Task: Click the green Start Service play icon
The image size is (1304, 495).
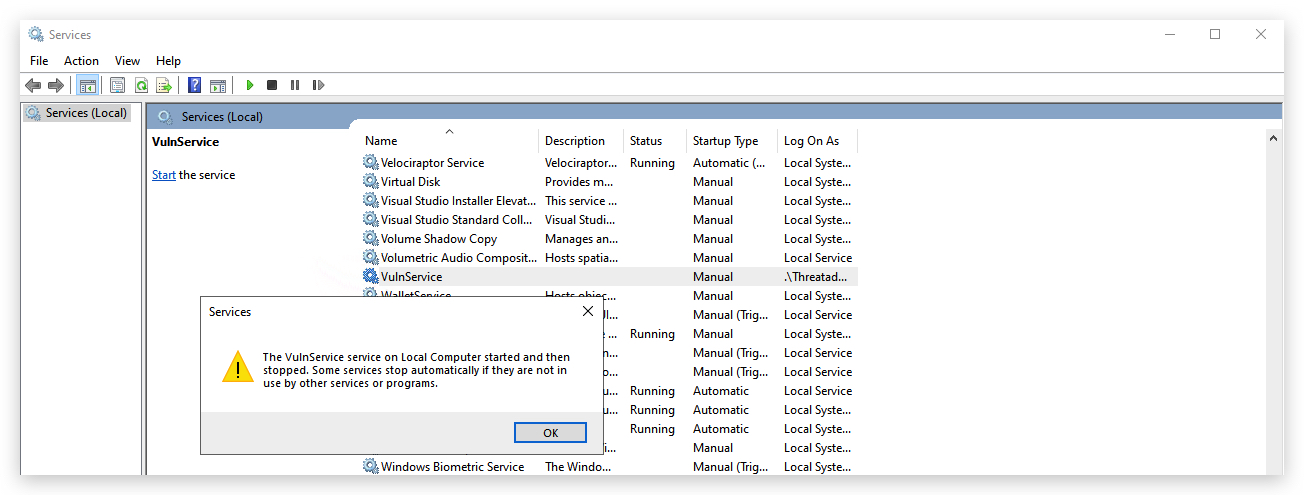Action: point(250,86)
